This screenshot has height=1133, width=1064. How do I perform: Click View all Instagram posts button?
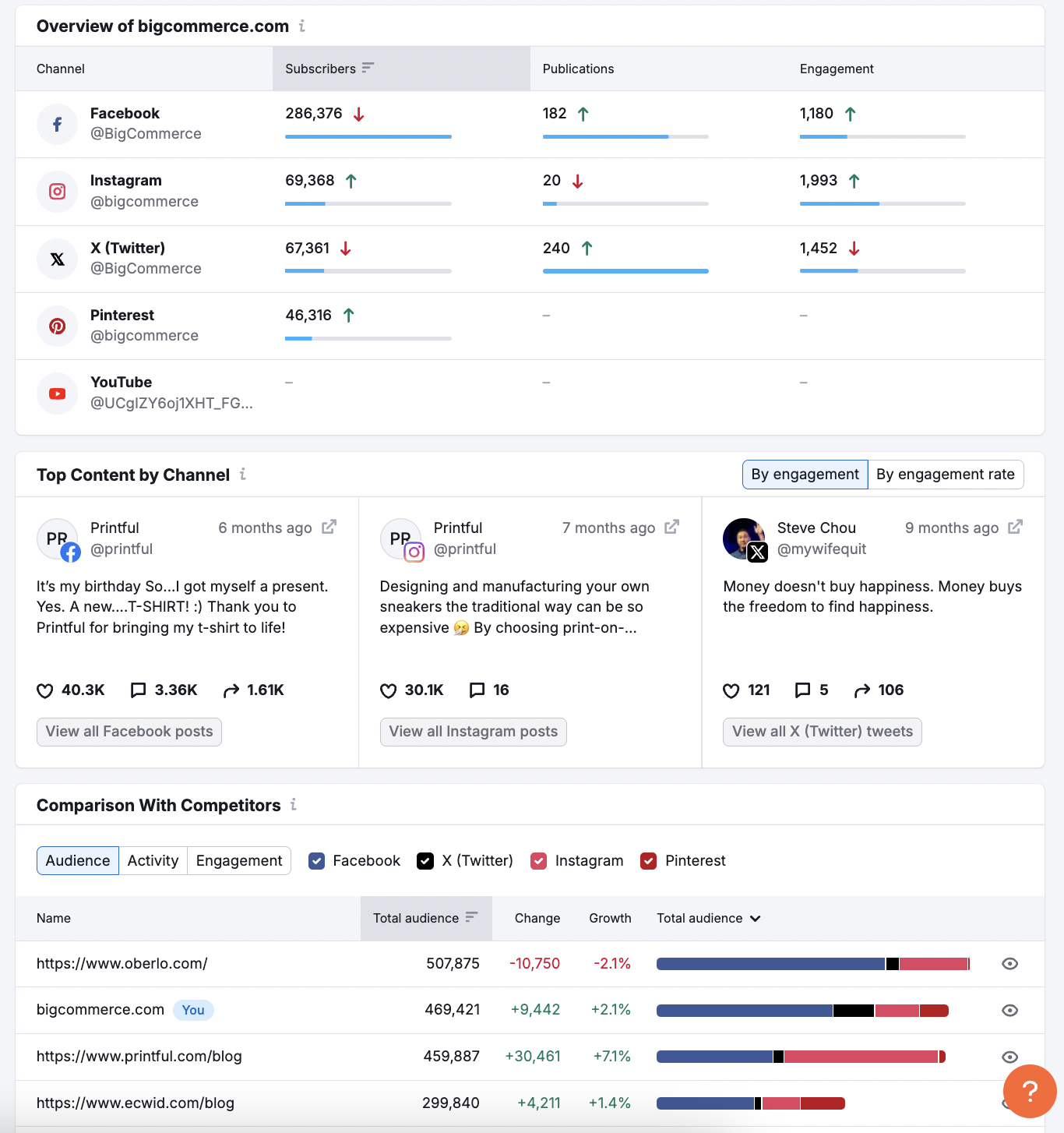click(473, 732)
